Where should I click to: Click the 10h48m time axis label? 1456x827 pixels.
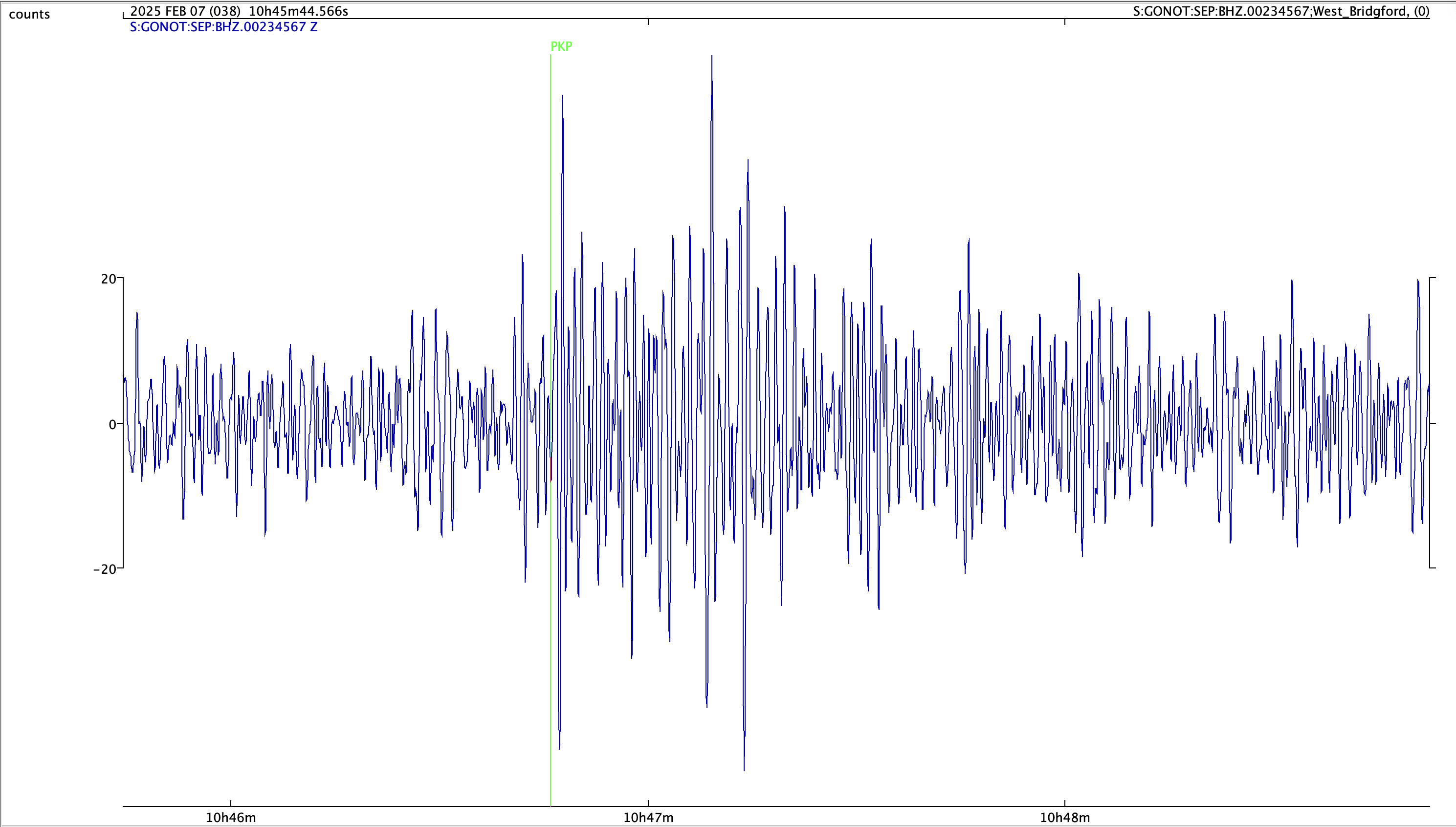[x=1064, y=817]
